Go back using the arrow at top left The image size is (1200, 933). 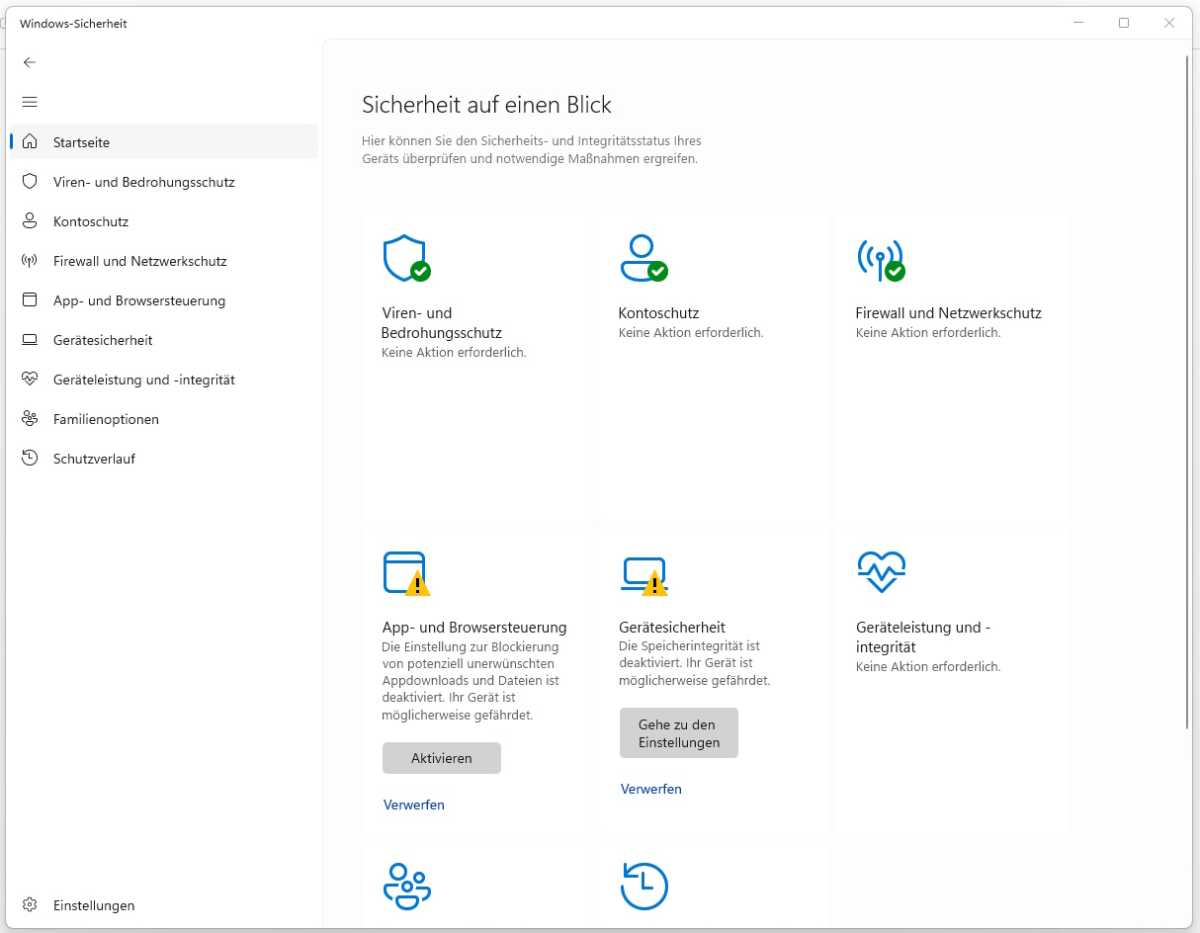pyautogui.click(x=30, y=62)
